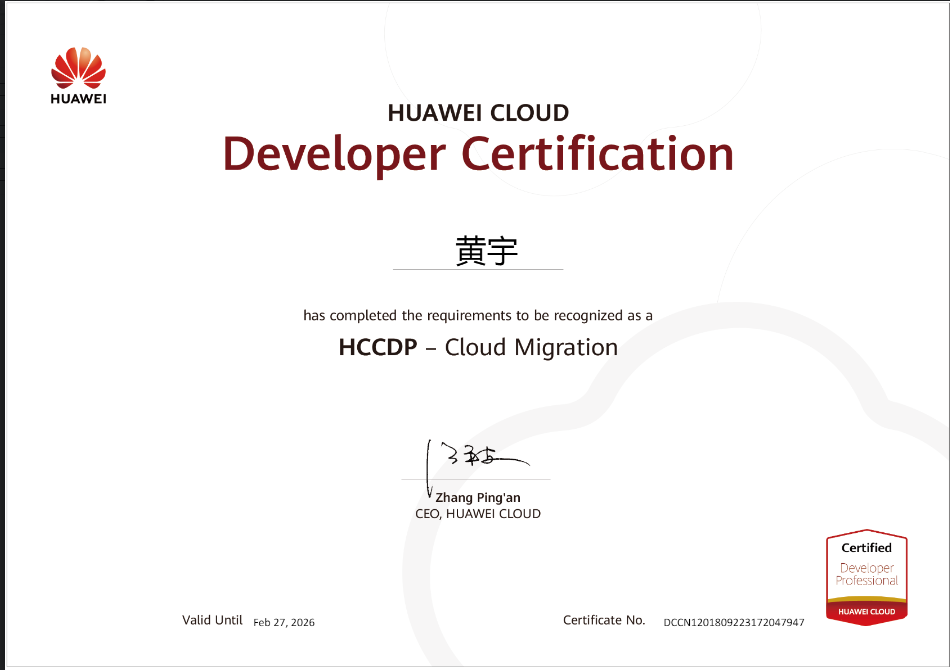Image resolution: width=950 pixels, height=670 pixels.
Task: Click the 'Developer Certification' title
Action: 478,154
